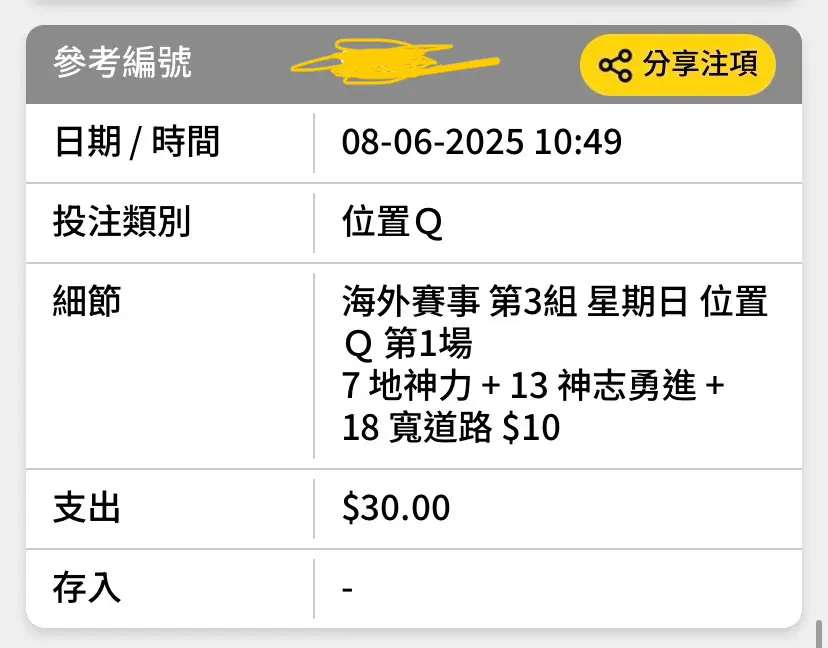Image resolution: width=828 pixels, height=648 pixels.
Task: Click the scribbled-out reference number
Action: click(x=394, y=62)
